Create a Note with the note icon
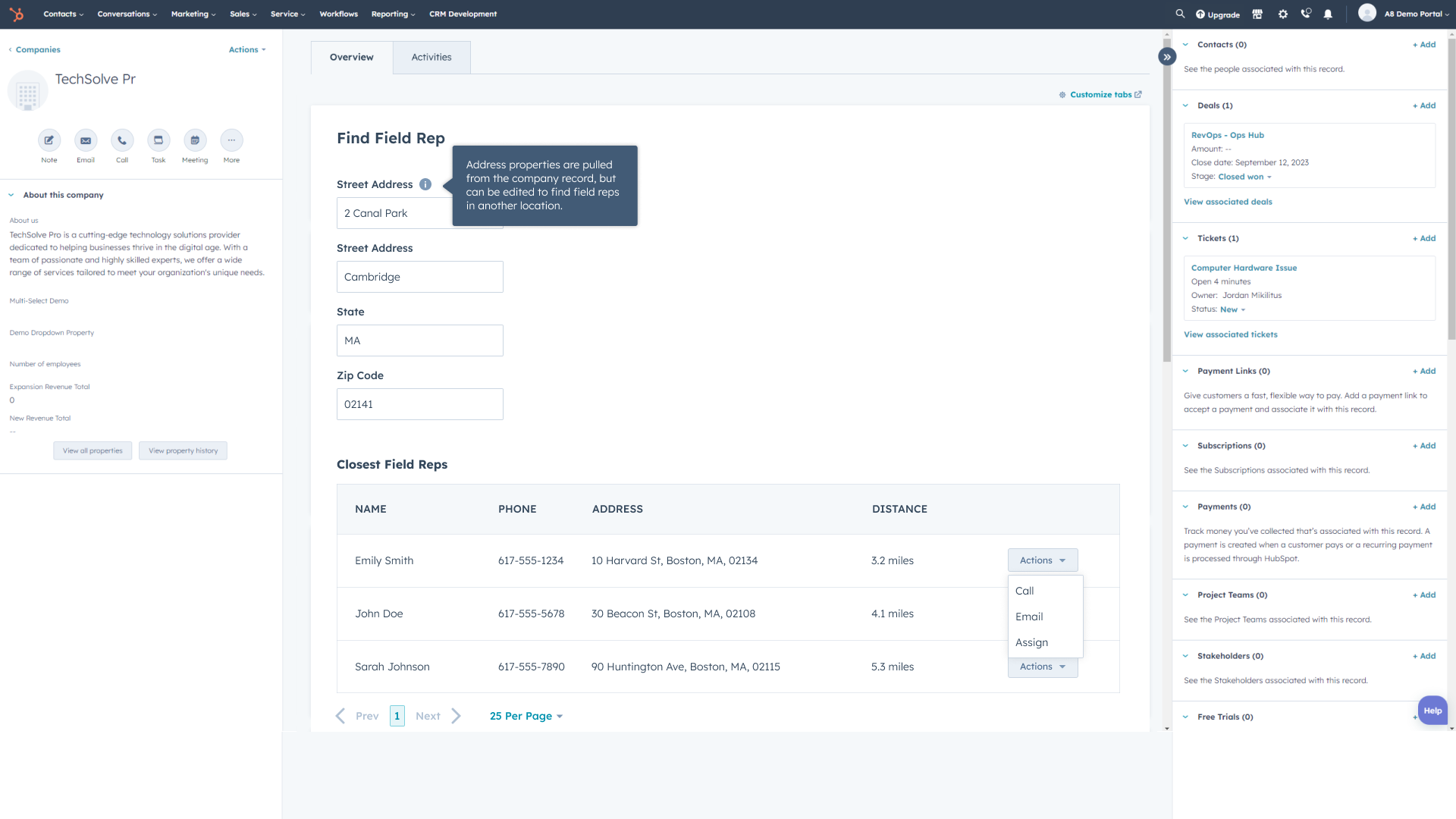The image size is (1456, 819). pyautogui.click(x=49, y=140)
